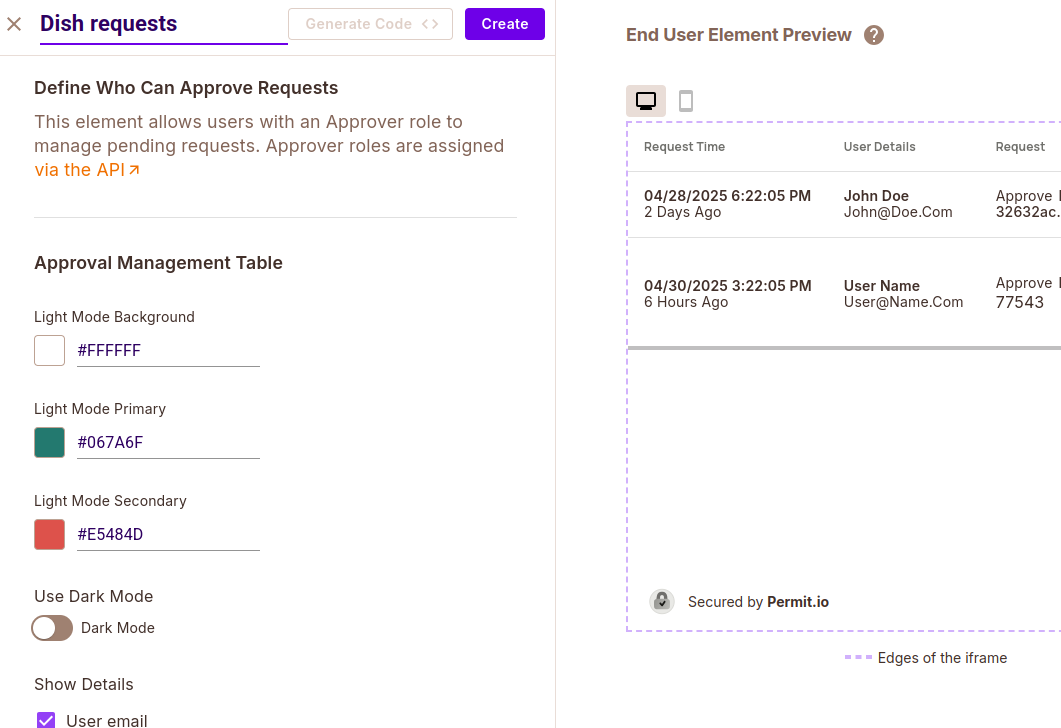Screen dimensions: 1061x728
Task: Switch the preview to mobile view
Action: 685,100
